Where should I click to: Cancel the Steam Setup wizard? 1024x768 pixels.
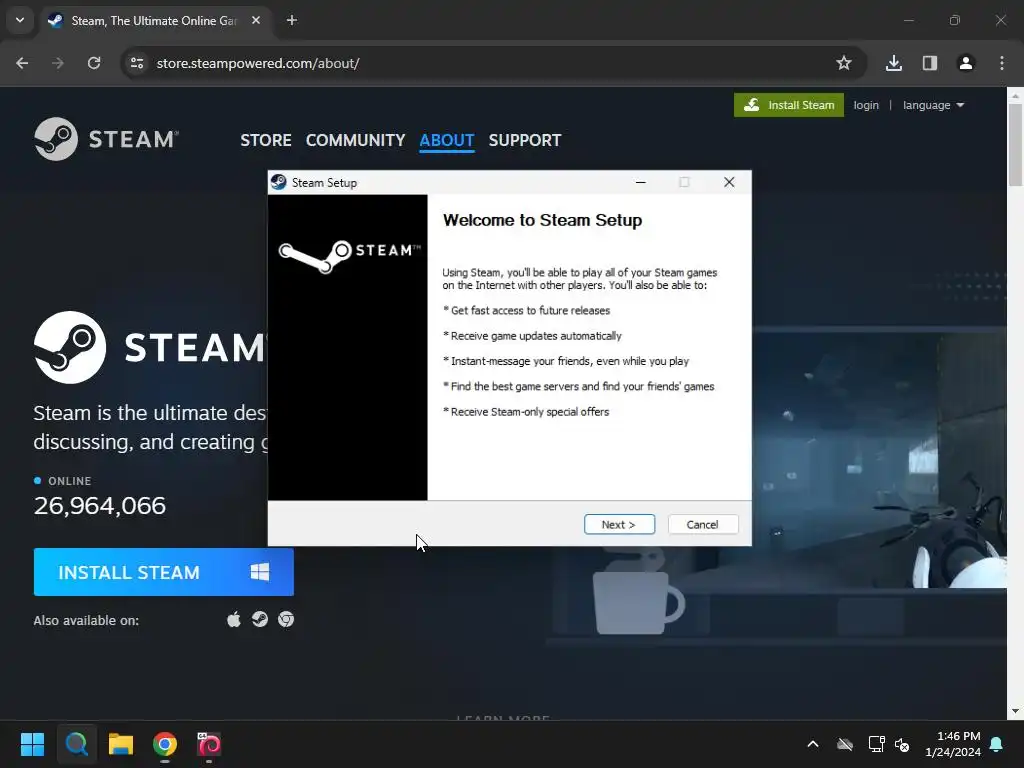pyautogui.click(x=703, y=524)
